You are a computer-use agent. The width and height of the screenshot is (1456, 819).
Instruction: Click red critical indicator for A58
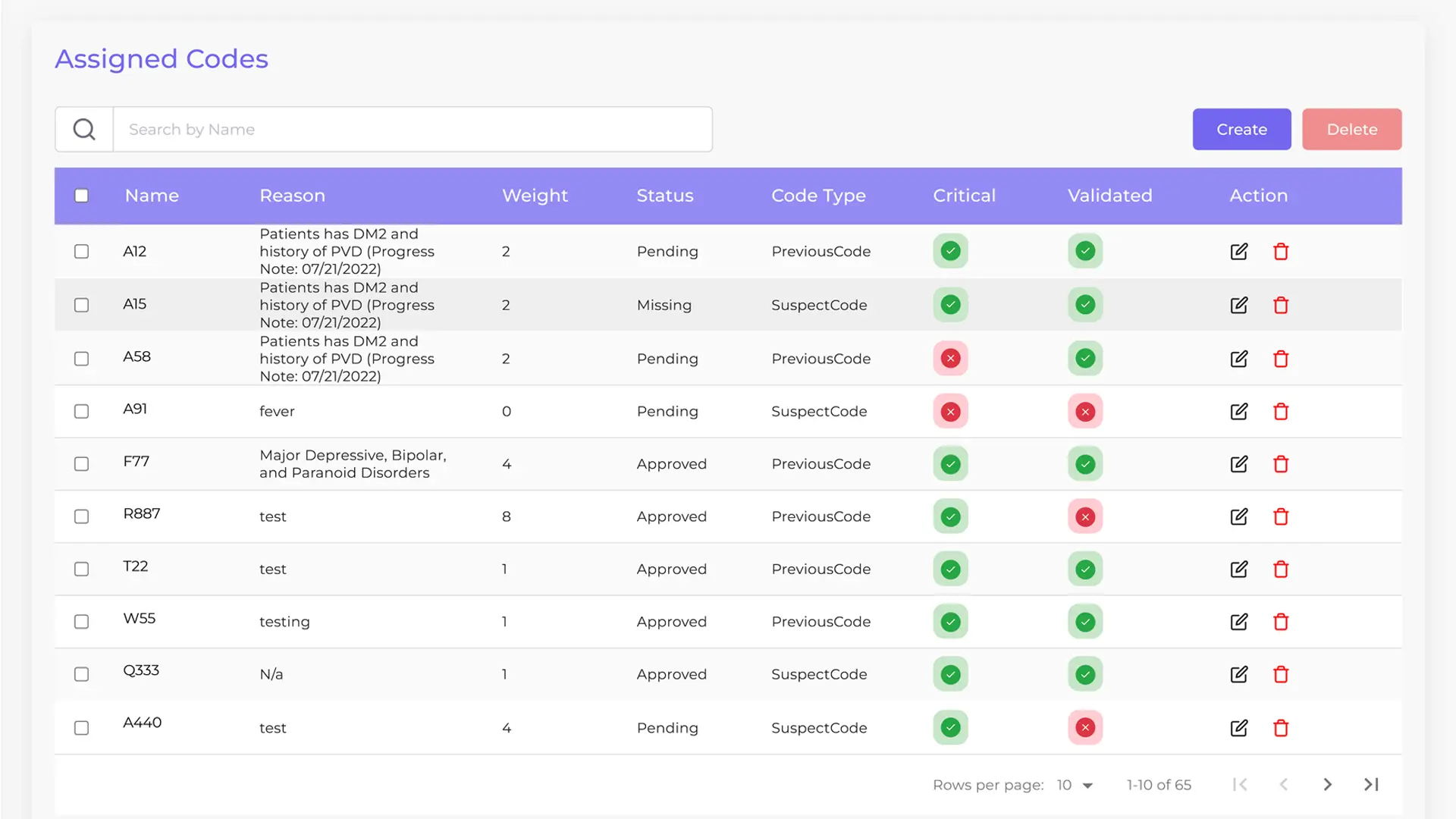click(x=950, y=359)
